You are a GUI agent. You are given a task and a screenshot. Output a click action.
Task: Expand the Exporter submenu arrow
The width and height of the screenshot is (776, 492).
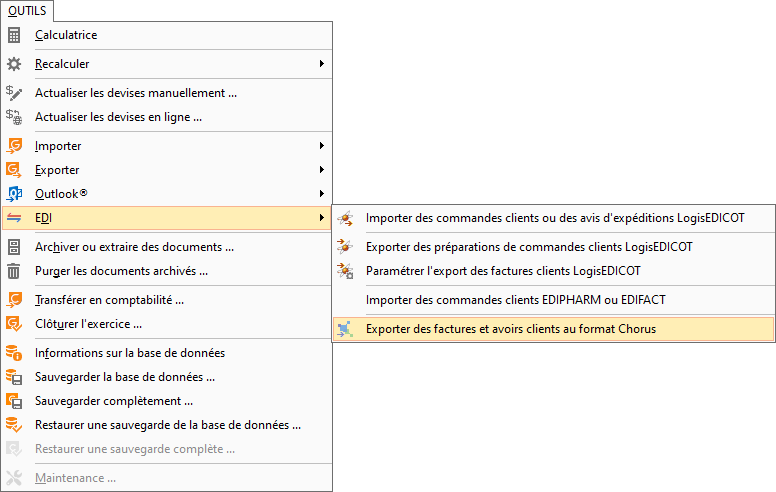pos(322,170)
